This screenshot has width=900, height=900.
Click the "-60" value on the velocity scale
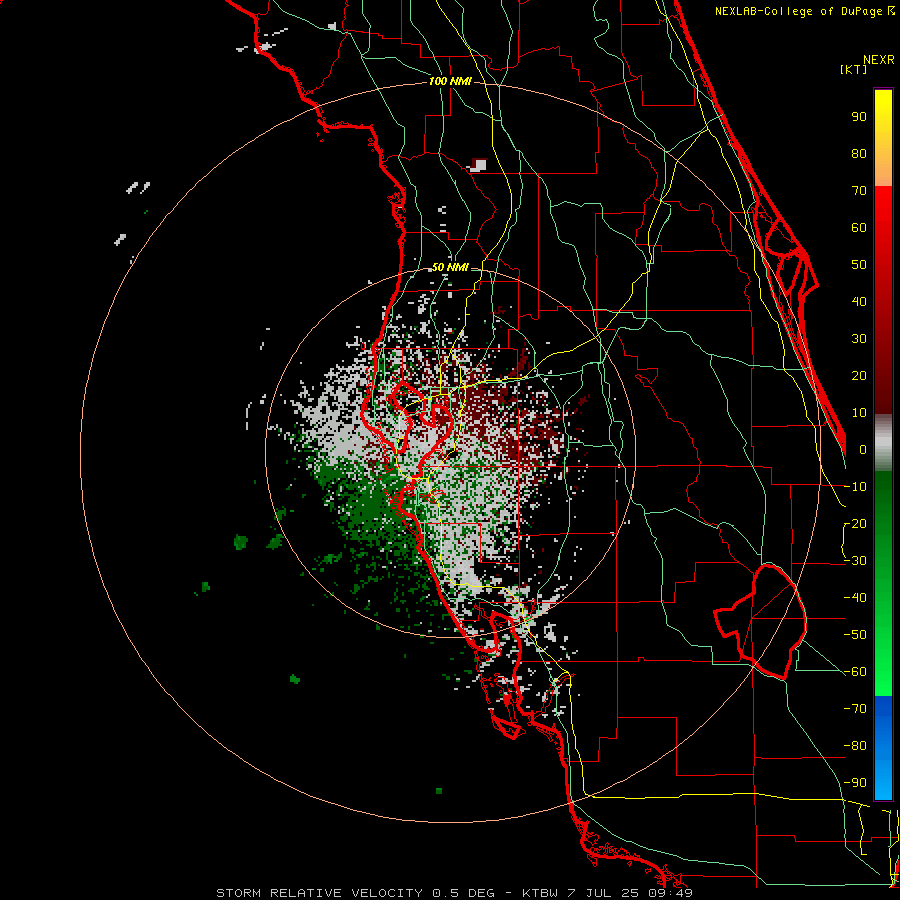click(855, 672)
